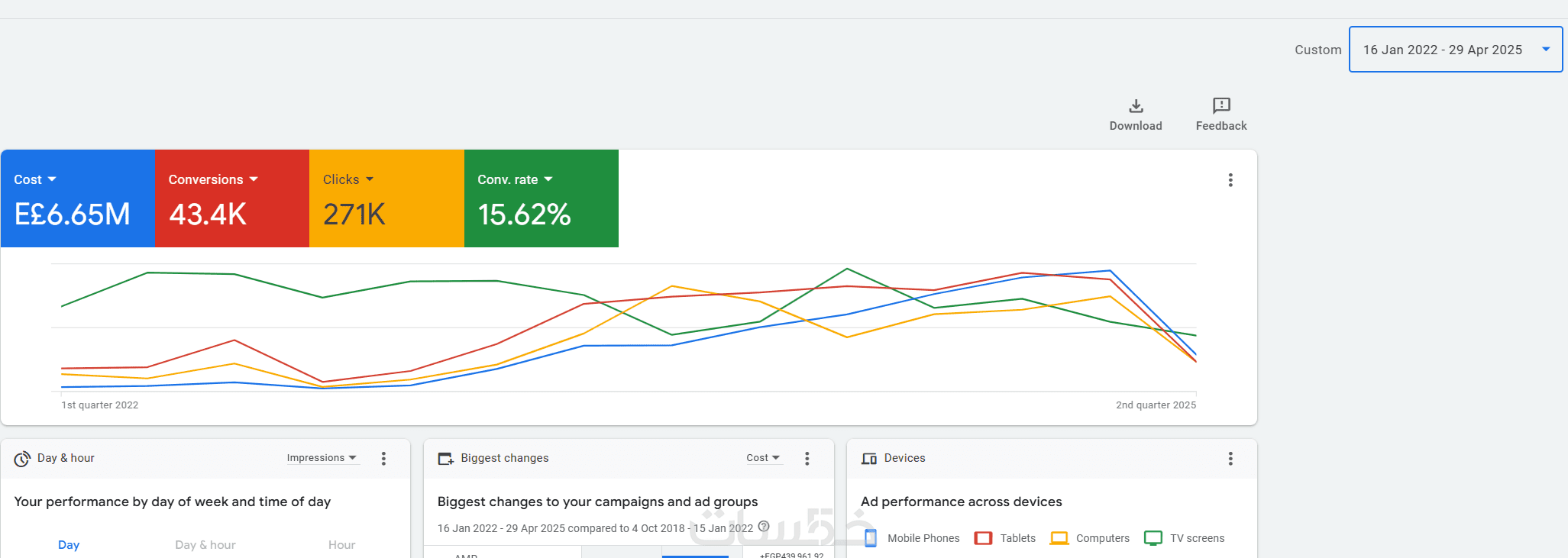Switch to the Hour tab
This screenshot has height=558, width=1568.
click(x=342, y=545)
